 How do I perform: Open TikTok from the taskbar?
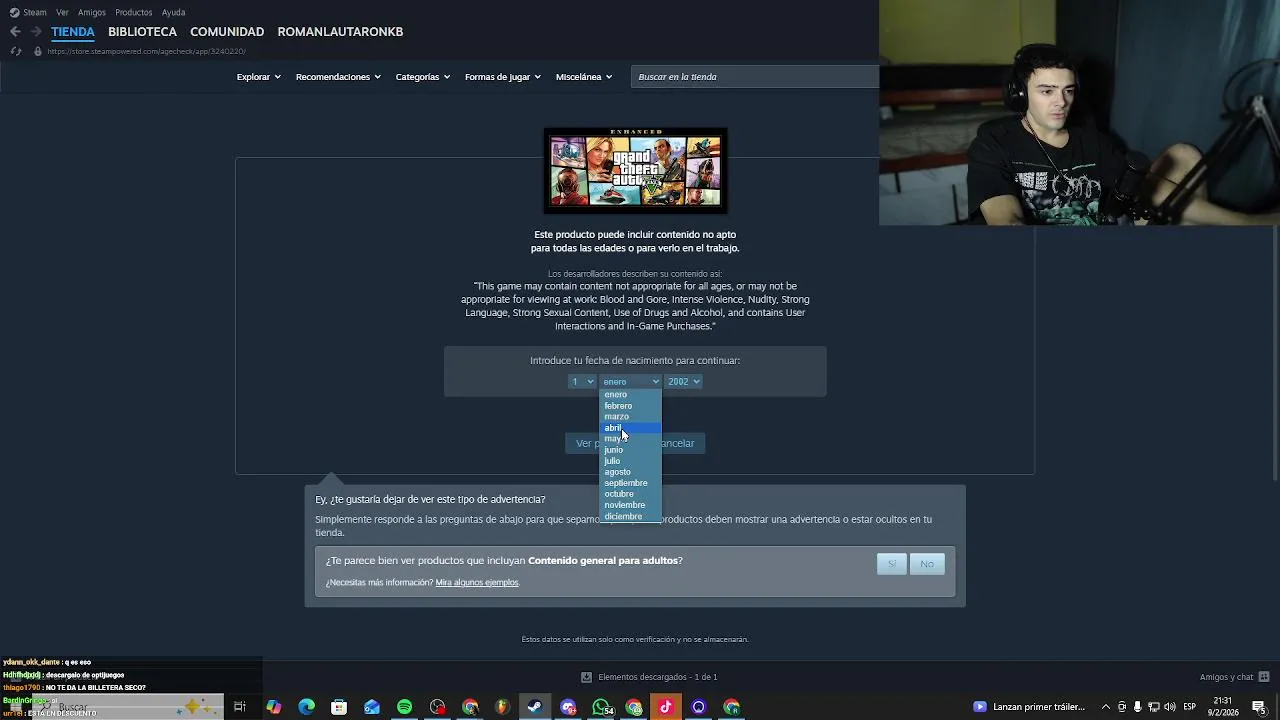tap(666, 707)
